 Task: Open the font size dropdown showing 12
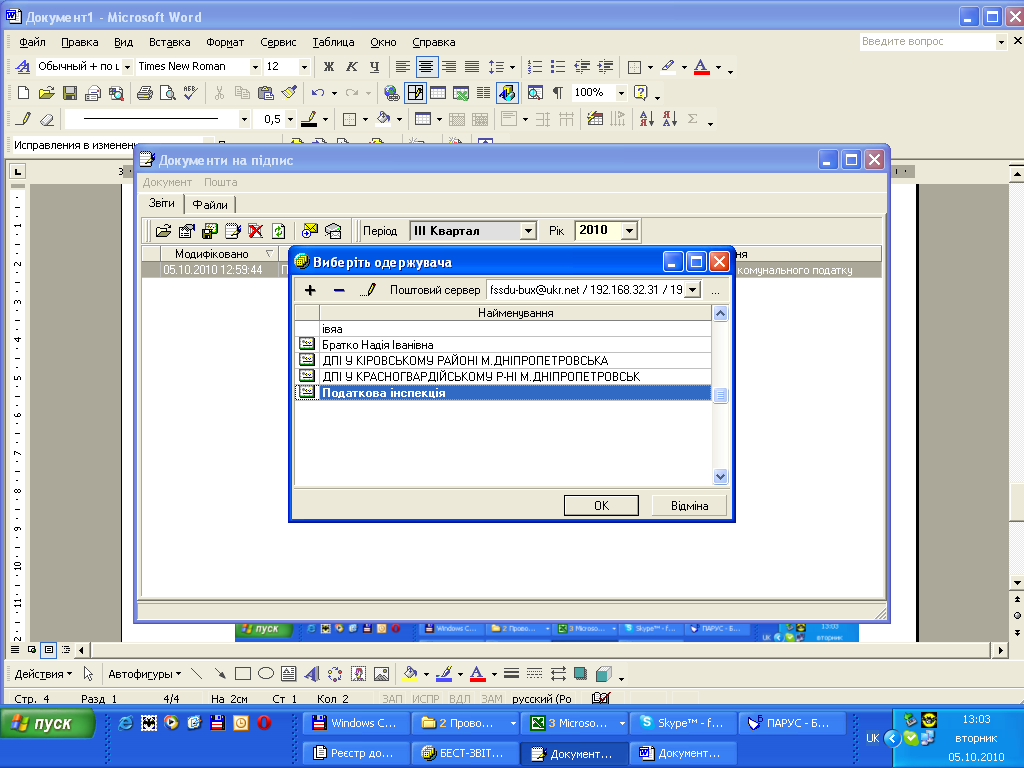(x=304, y=67)
